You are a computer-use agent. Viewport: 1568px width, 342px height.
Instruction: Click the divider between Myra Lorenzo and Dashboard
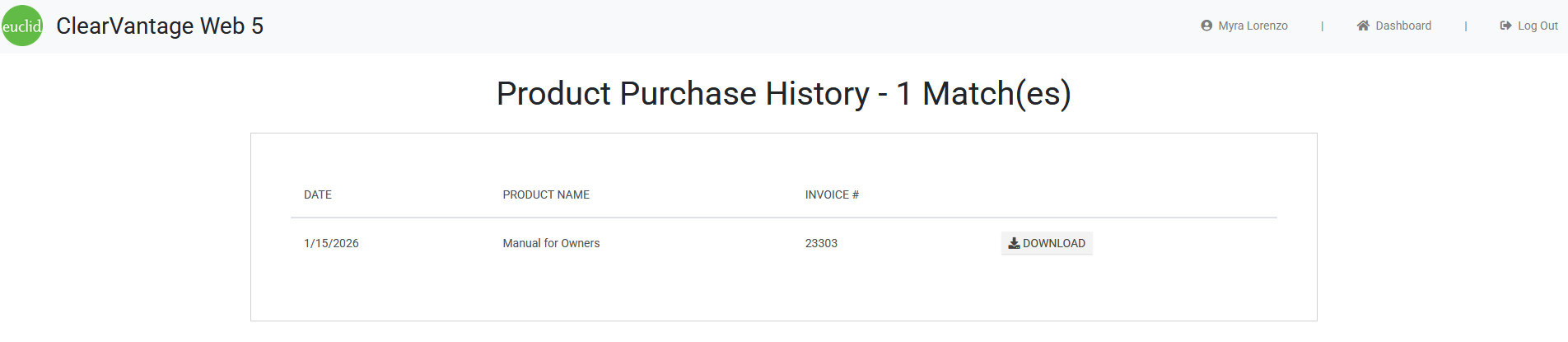click(1323, 26)
